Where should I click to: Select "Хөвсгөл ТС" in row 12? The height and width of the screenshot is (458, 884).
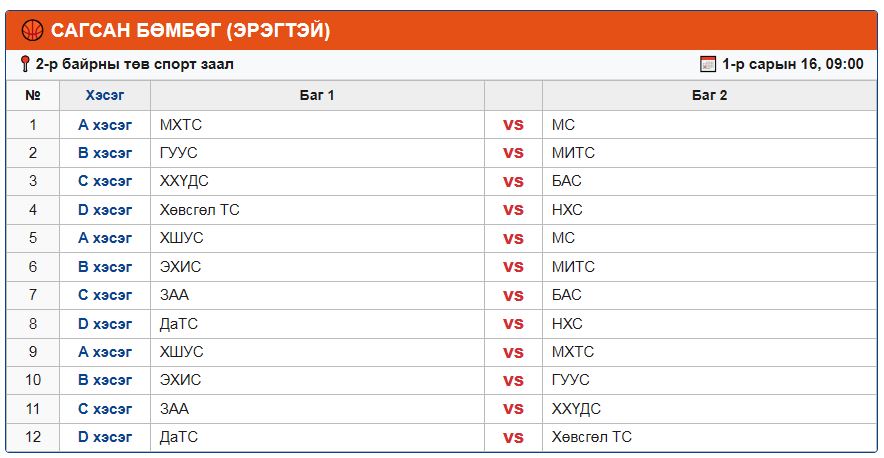[592, 437]
